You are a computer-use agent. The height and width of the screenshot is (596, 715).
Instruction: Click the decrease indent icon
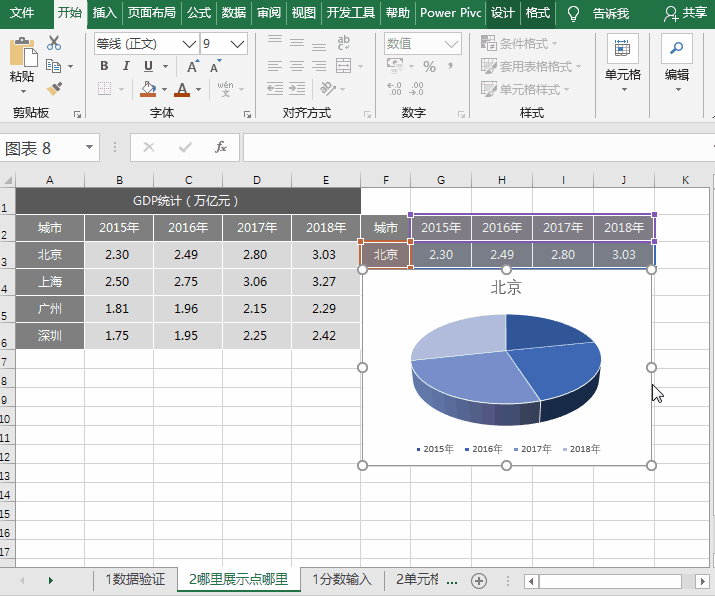click(x=275, y=88)
